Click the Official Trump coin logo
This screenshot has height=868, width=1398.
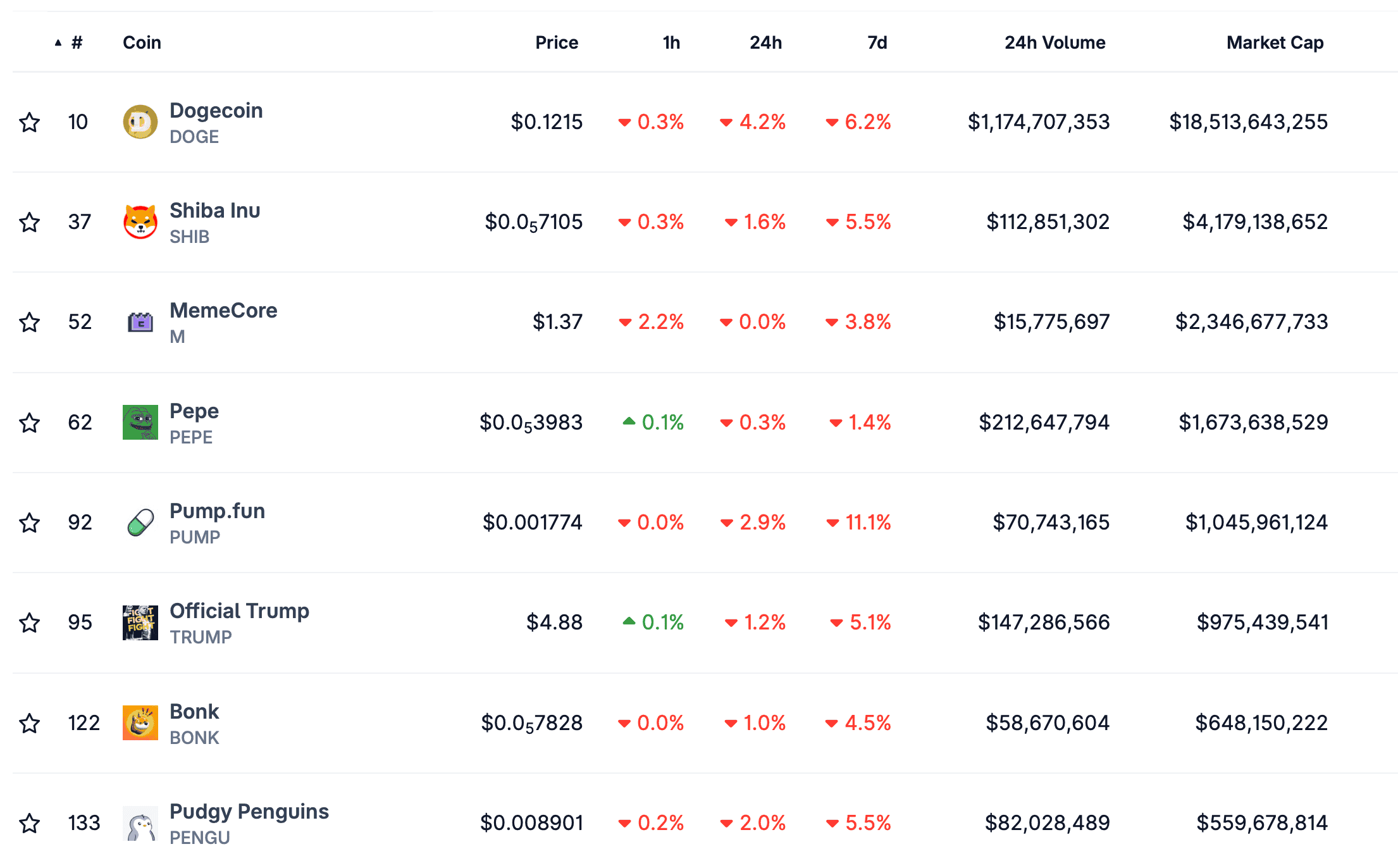pos(140,623)
